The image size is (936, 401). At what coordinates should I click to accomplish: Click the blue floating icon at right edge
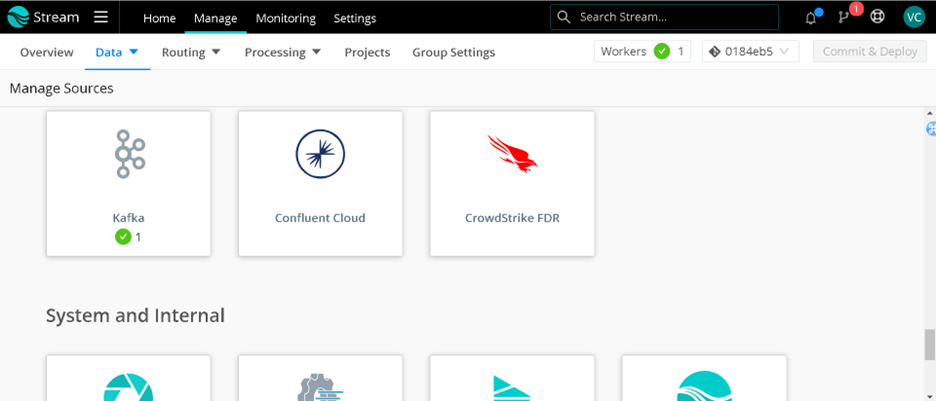(x=931, y=128)
